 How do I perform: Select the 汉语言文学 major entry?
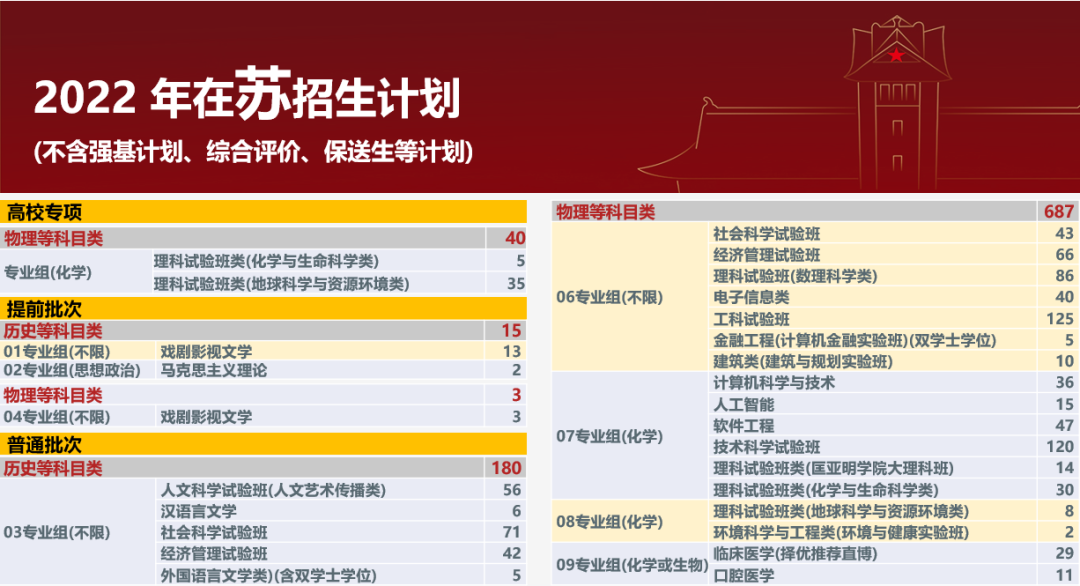[x=200, y=511]
